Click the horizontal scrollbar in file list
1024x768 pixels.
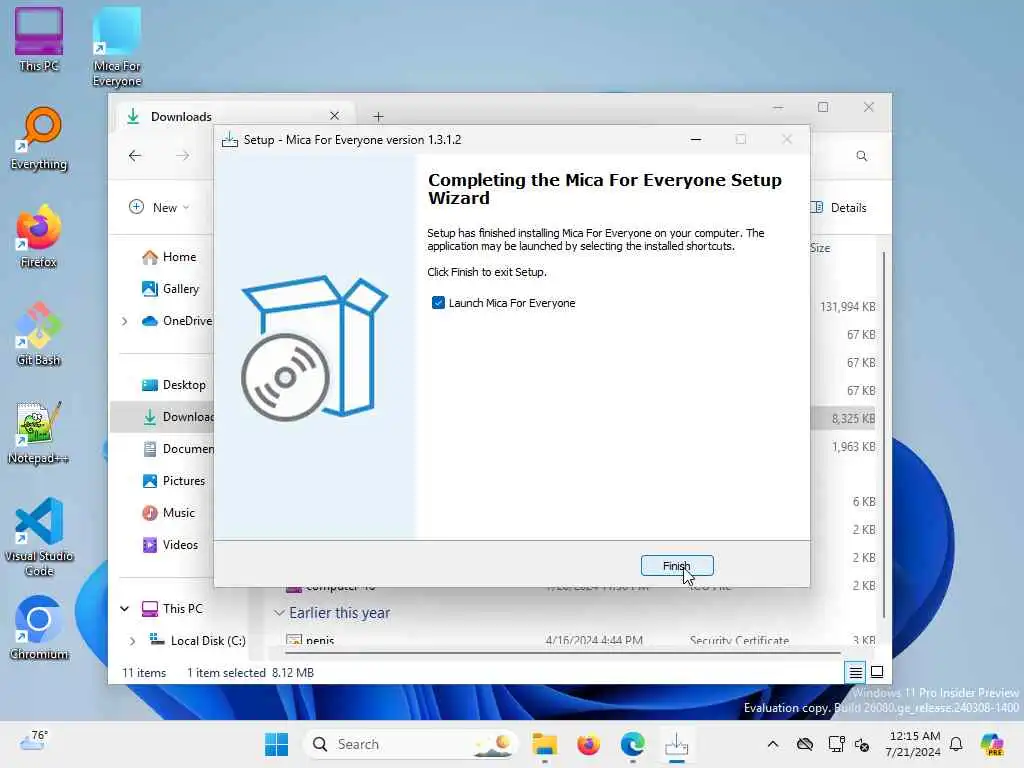[562, 652]
